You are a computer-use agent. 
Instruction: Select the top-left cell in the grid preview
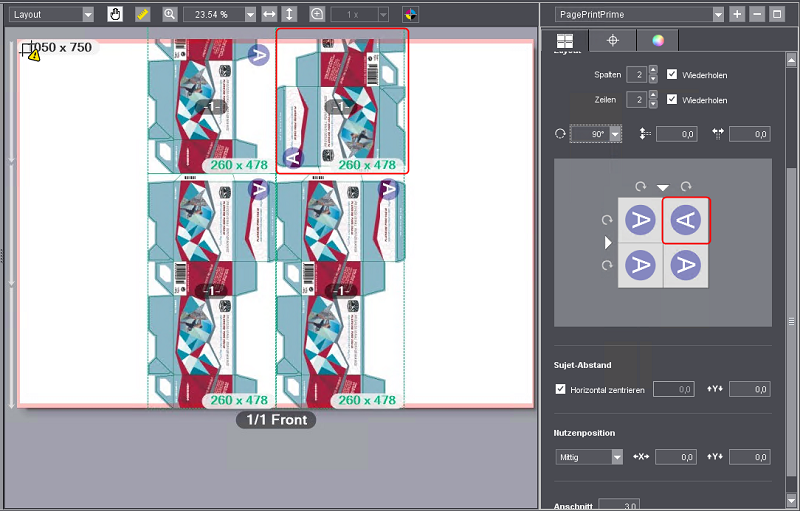tap(640, 220)
